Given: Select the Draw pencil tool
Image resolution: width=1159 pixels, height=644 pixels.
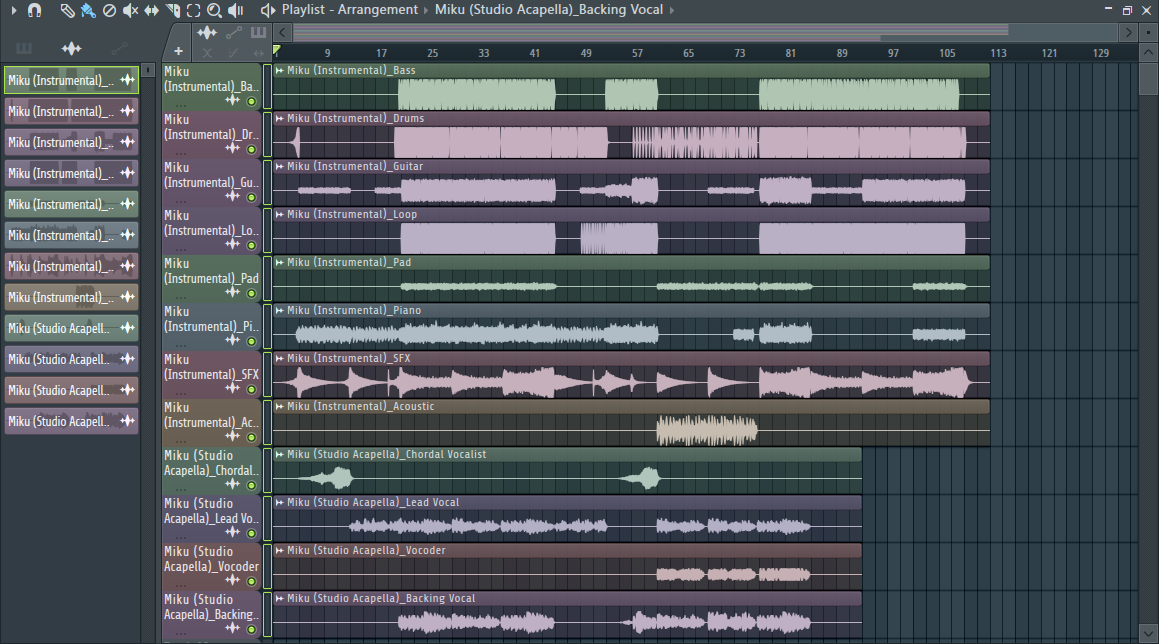Looking at the screenshot, I should 67,10.
